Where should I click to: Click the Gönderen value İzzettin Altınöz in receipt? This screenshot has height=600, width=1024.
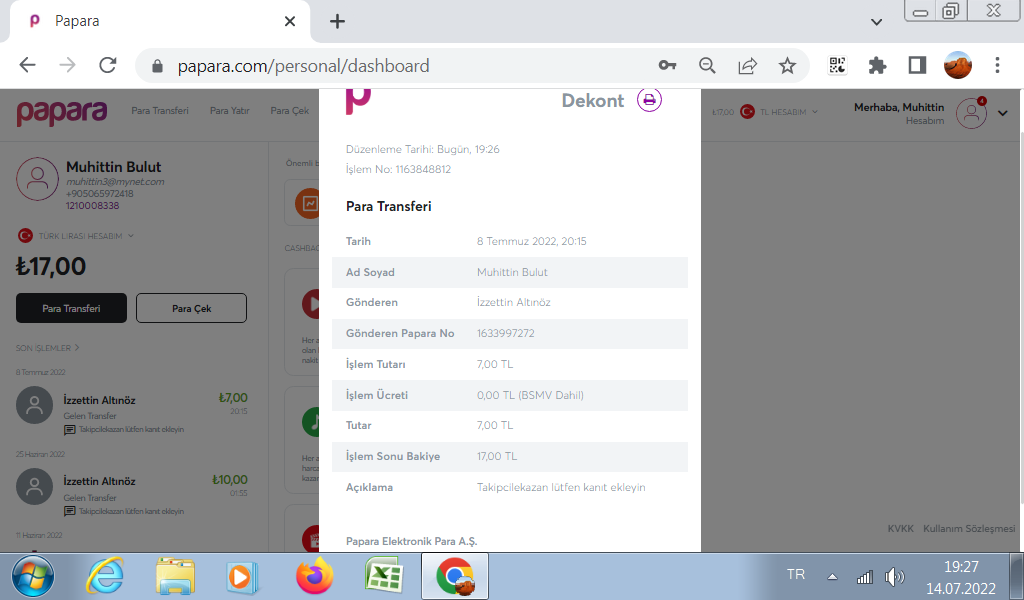tap(513, 303)
